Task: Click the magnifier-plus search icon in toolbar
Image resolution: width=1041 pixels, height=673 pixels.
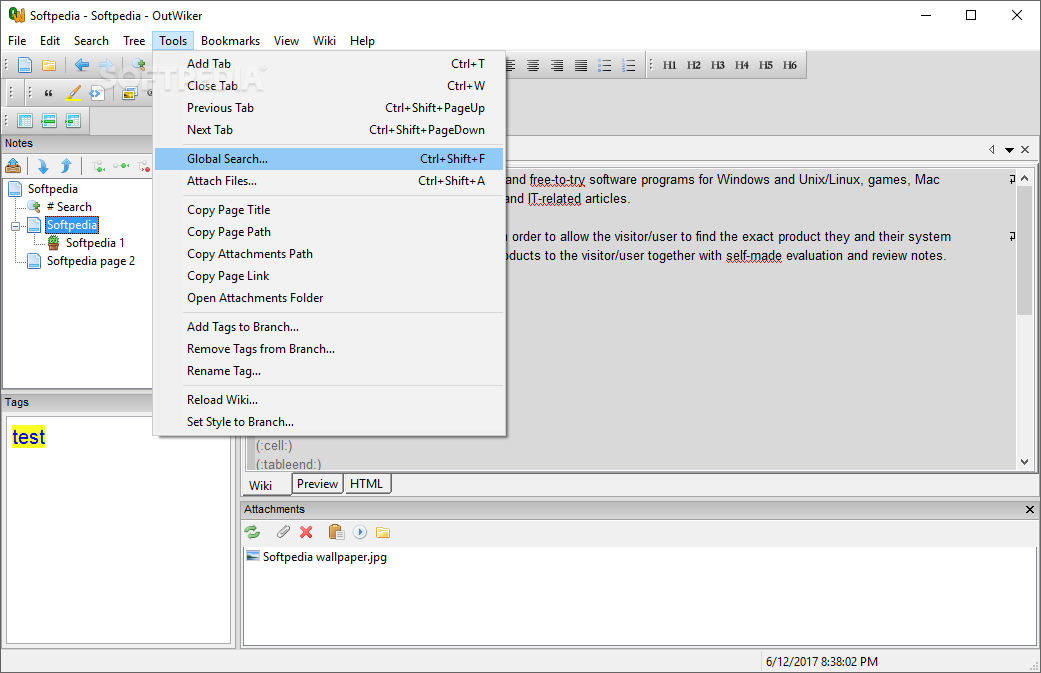Action: (x=138, y=65)
